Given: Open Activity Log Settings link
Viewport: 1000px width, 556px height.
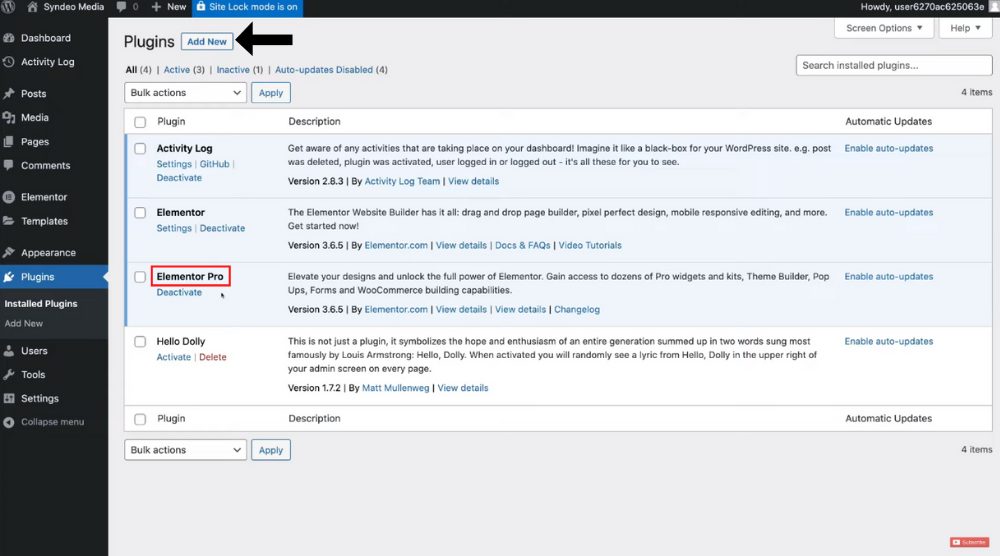Looking at the screenshot, I should tap(174, 164).
